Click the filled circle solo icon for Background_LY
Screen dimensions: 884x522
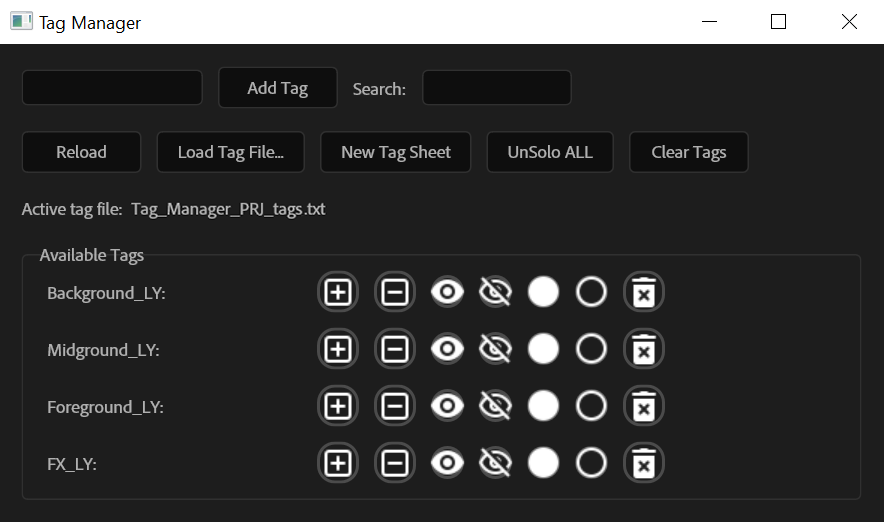click(x=543, y=292)
